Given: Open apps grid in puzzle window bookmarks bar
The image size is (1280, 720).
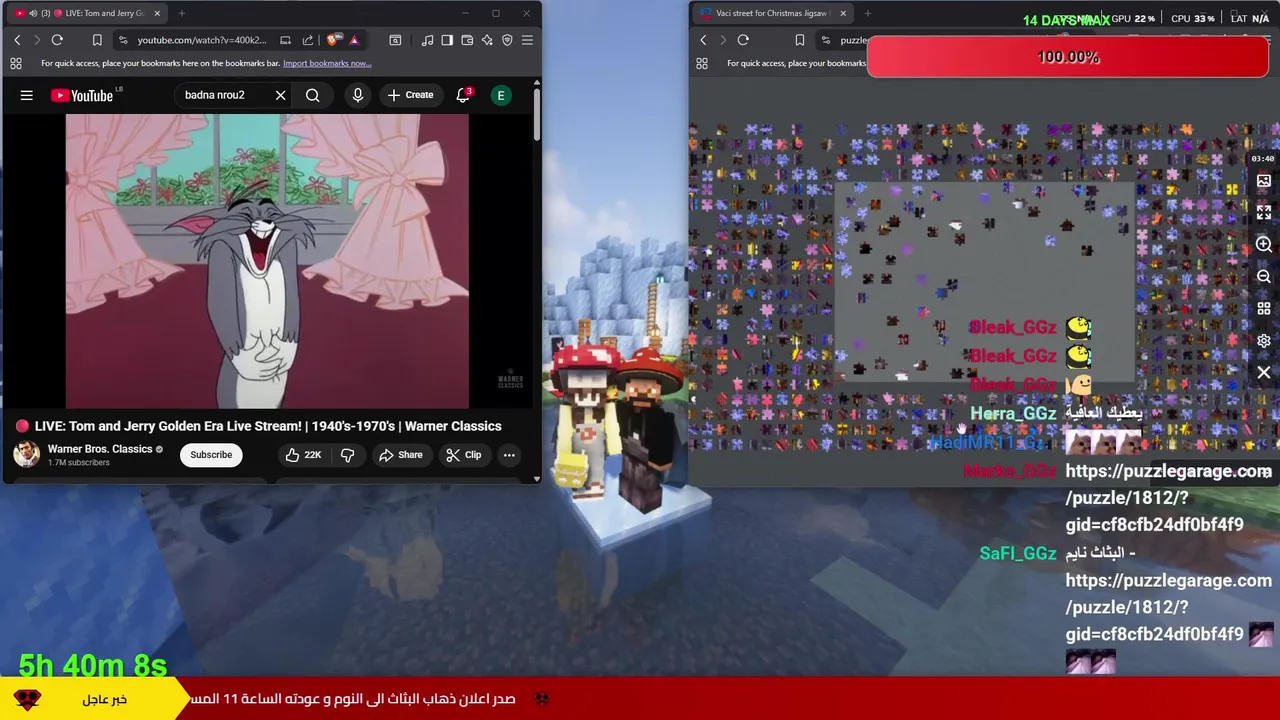Looking at the screenshot, I should [702, 63].
